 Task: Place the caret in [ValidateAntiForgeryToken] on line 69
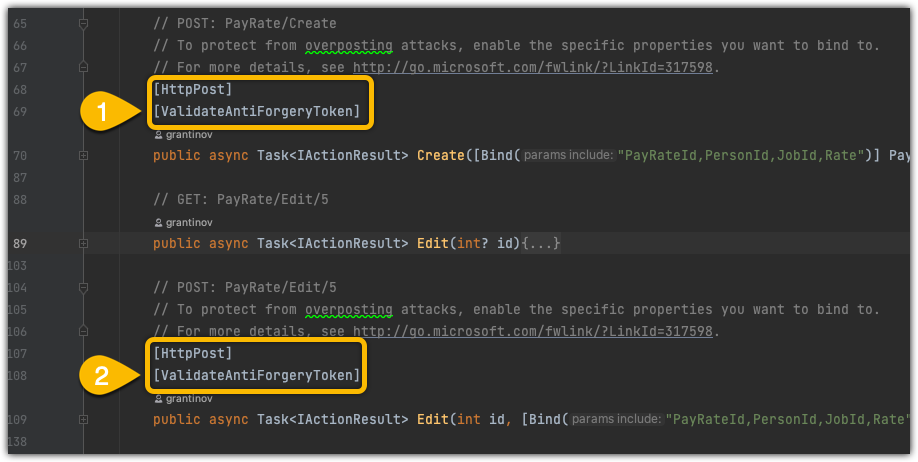click(256, 111)
